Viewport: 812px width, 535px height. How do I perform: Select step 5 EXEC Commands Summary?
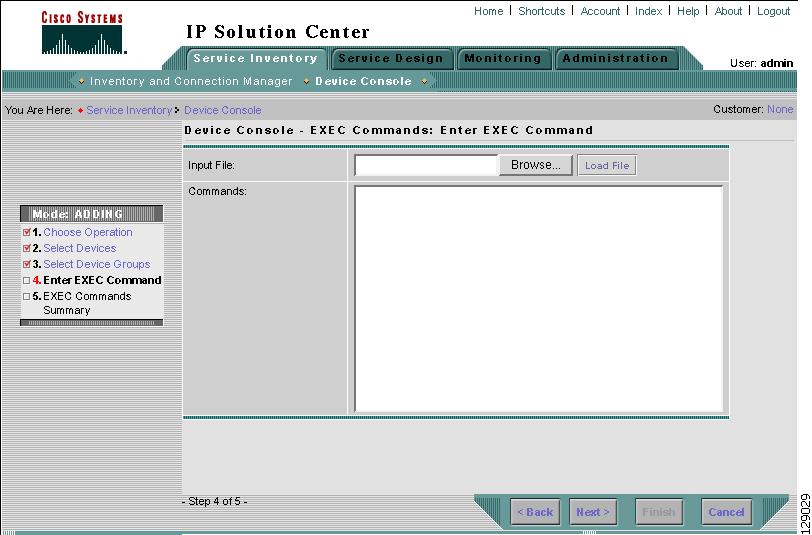point(87,303)
